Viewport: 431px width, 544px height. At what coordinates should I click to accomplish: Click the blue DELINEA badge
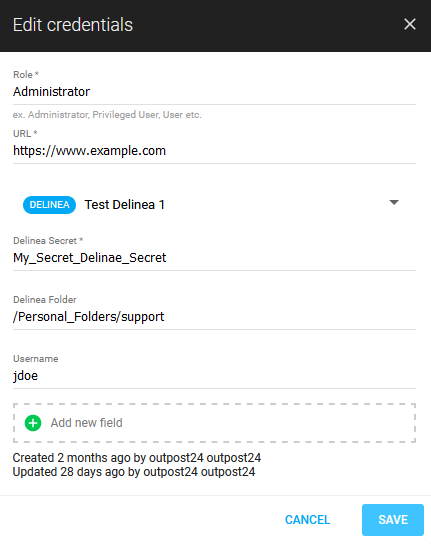(x=49, y=205)
